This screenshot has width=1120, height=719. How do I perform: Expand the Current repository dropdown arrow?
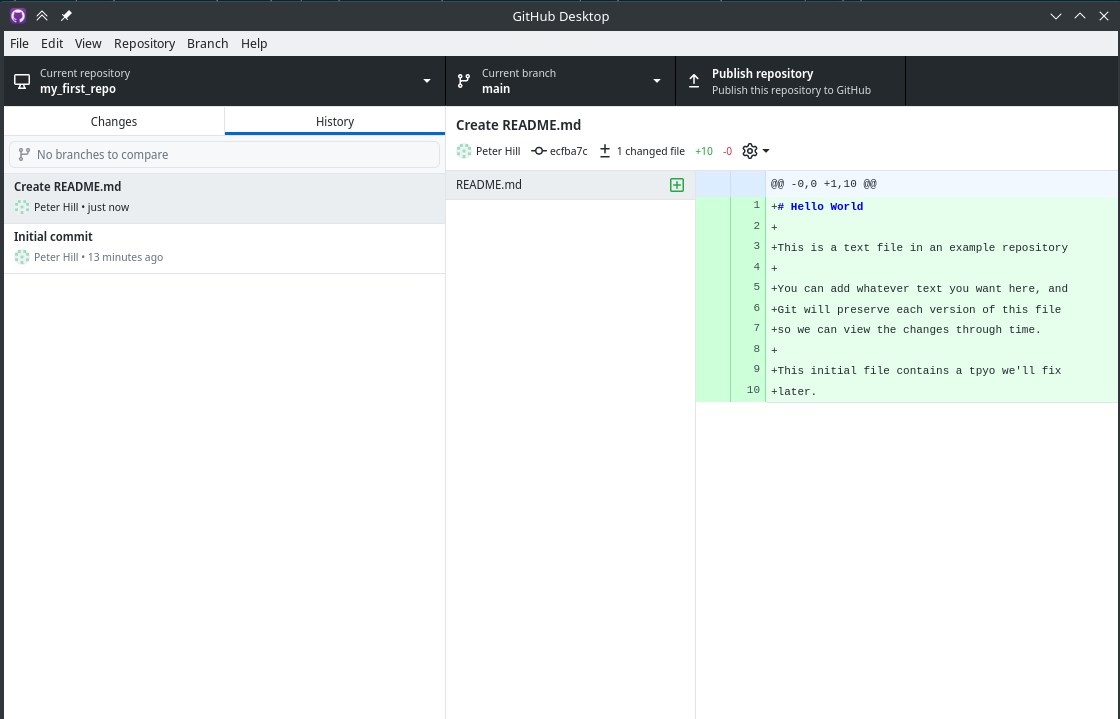426,81
